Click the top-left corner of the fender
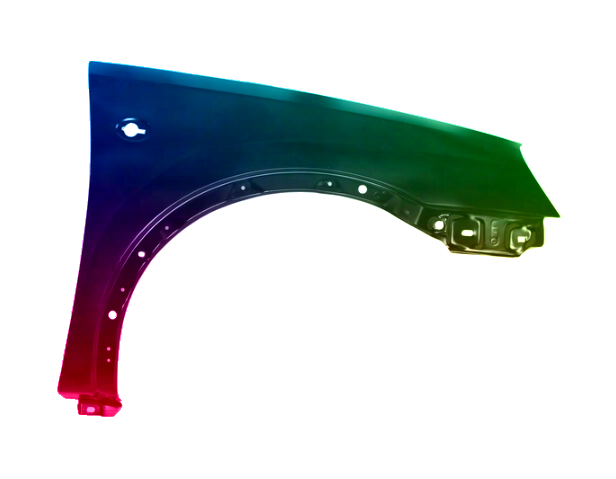The image size is (616, 479). [x=88, y=62]
